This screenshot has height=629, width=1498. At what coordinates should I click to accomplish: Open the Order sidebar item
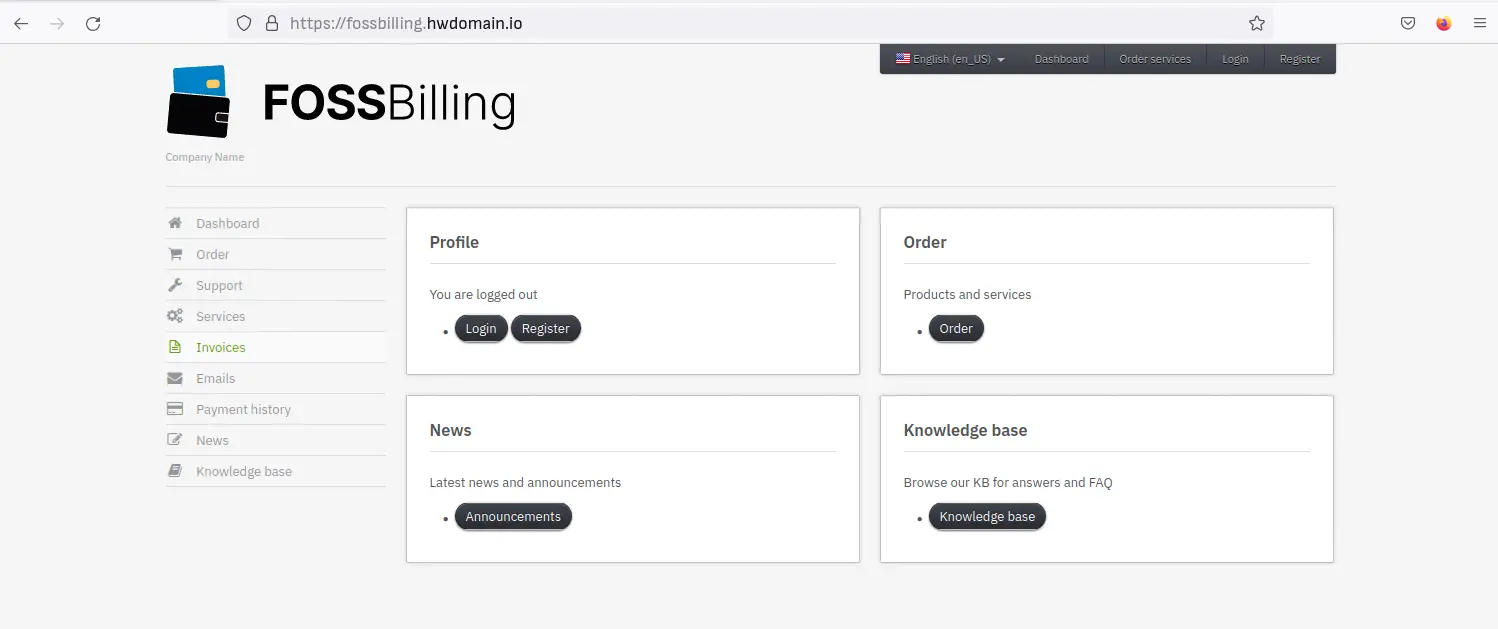click(x=276, y=254)
